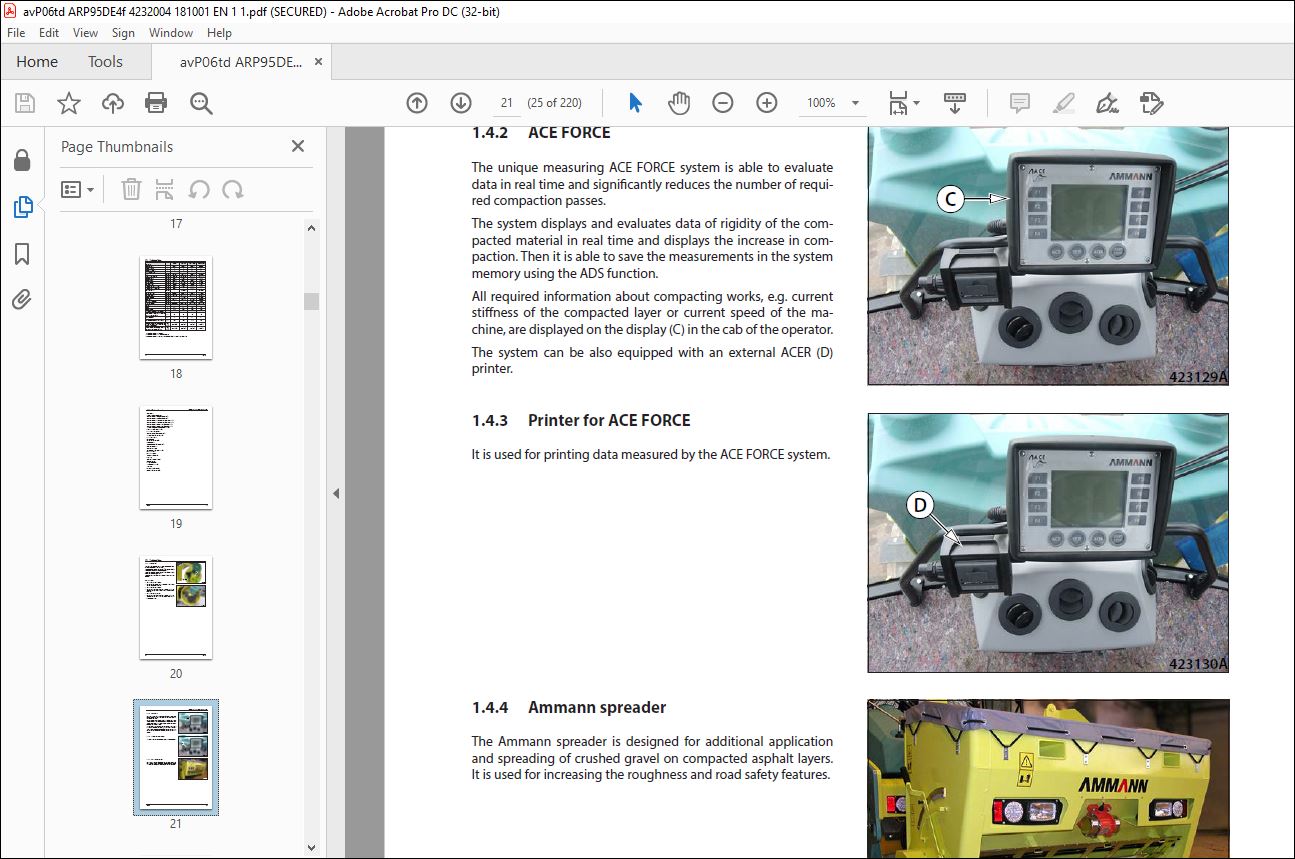The image size is (1295, 859).
Task: Open the find text search icon
Action: point(201,103)
